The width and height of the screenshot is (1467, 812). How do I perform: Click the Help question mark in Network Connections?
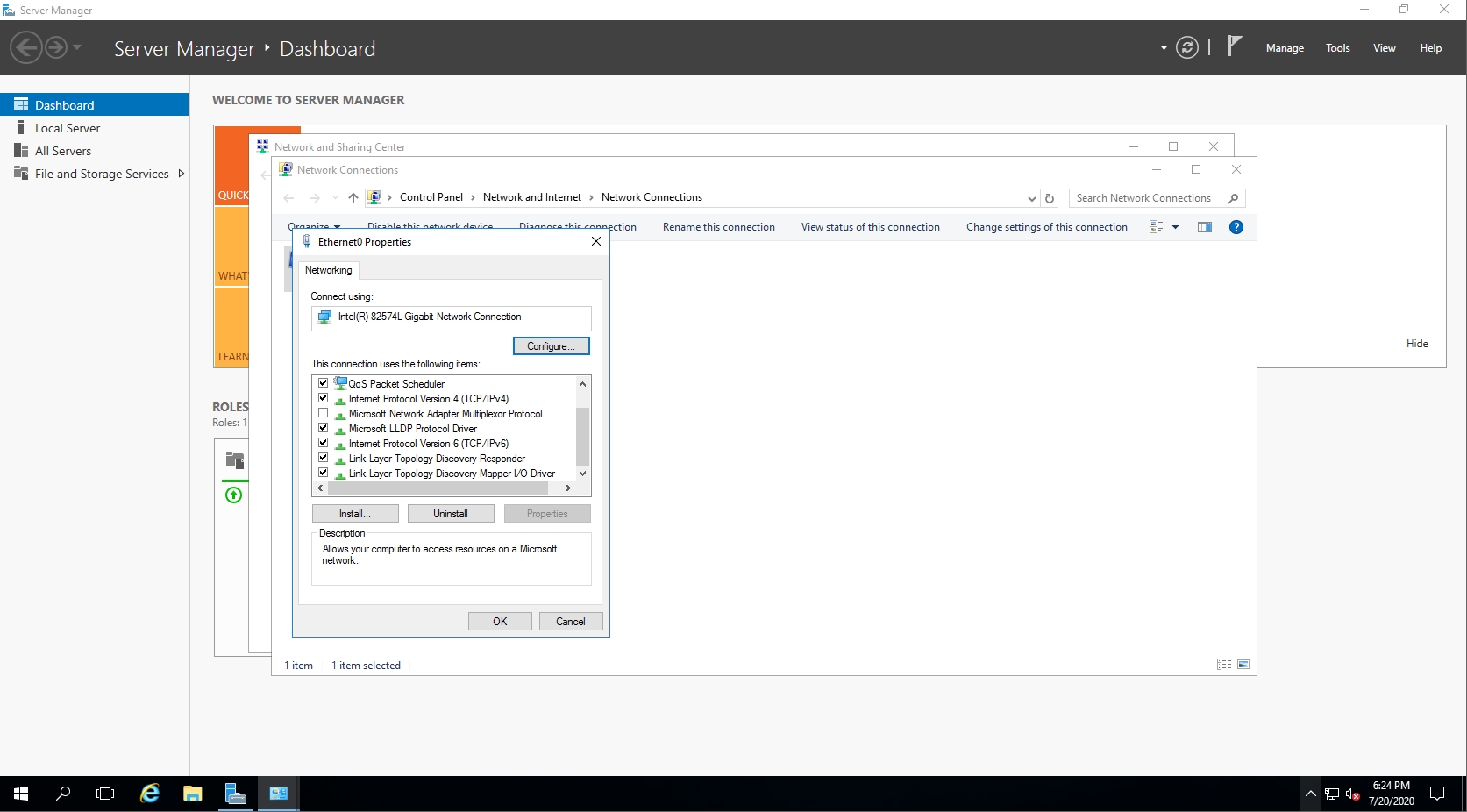(1236, 227)
